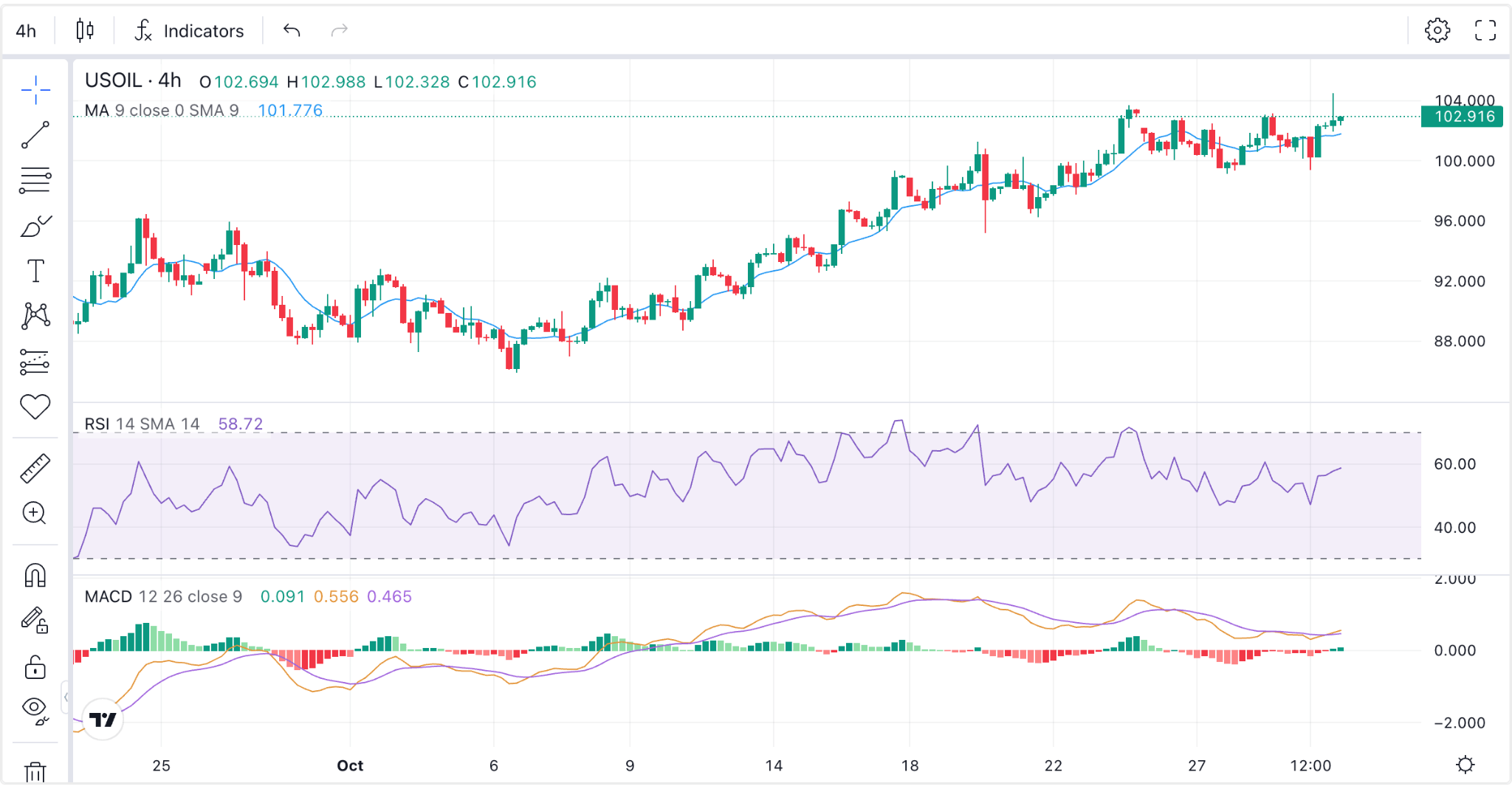The image size is (1512, 786).
Task: Collapse the drawing toolbar side arrow
Action: [66, 697]
